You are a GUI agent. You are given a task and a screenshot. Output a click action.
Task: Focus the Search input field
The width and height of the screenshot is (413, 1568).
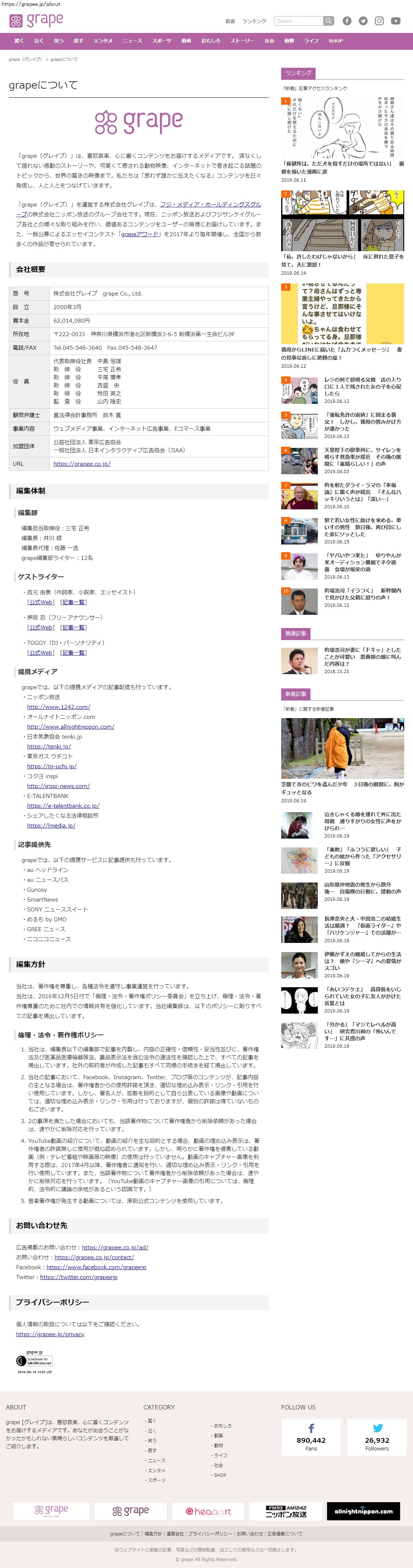point(299,21)
